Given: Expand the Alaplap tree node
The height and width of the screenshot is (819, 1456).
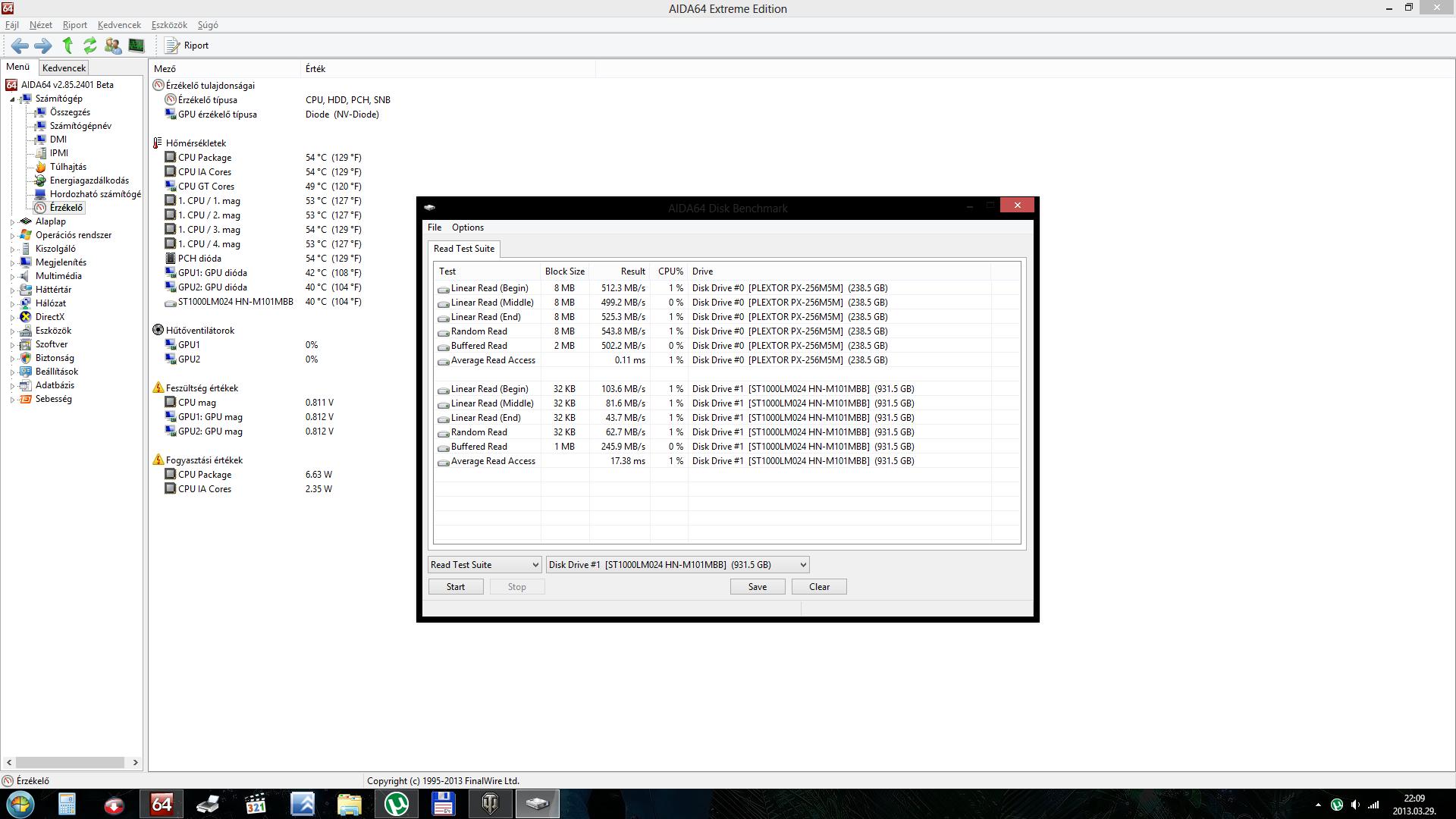Looking at the screenshot, I should 12,222.
